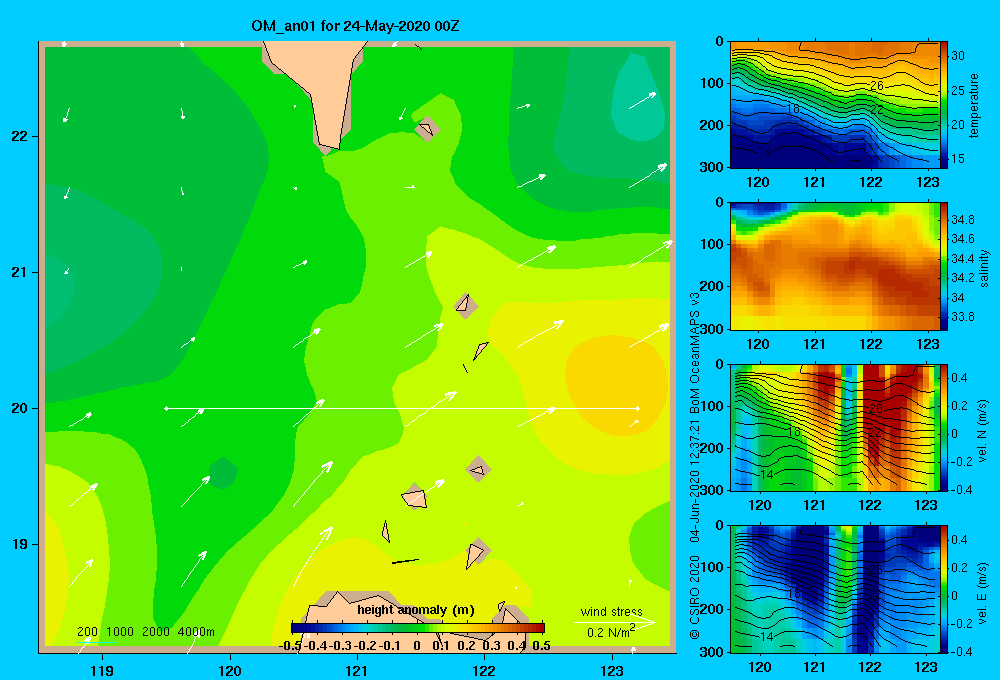Click the depth label '300' on temperature panel
The height and width of the screenshot is (680, 1000).
(712, 167)
